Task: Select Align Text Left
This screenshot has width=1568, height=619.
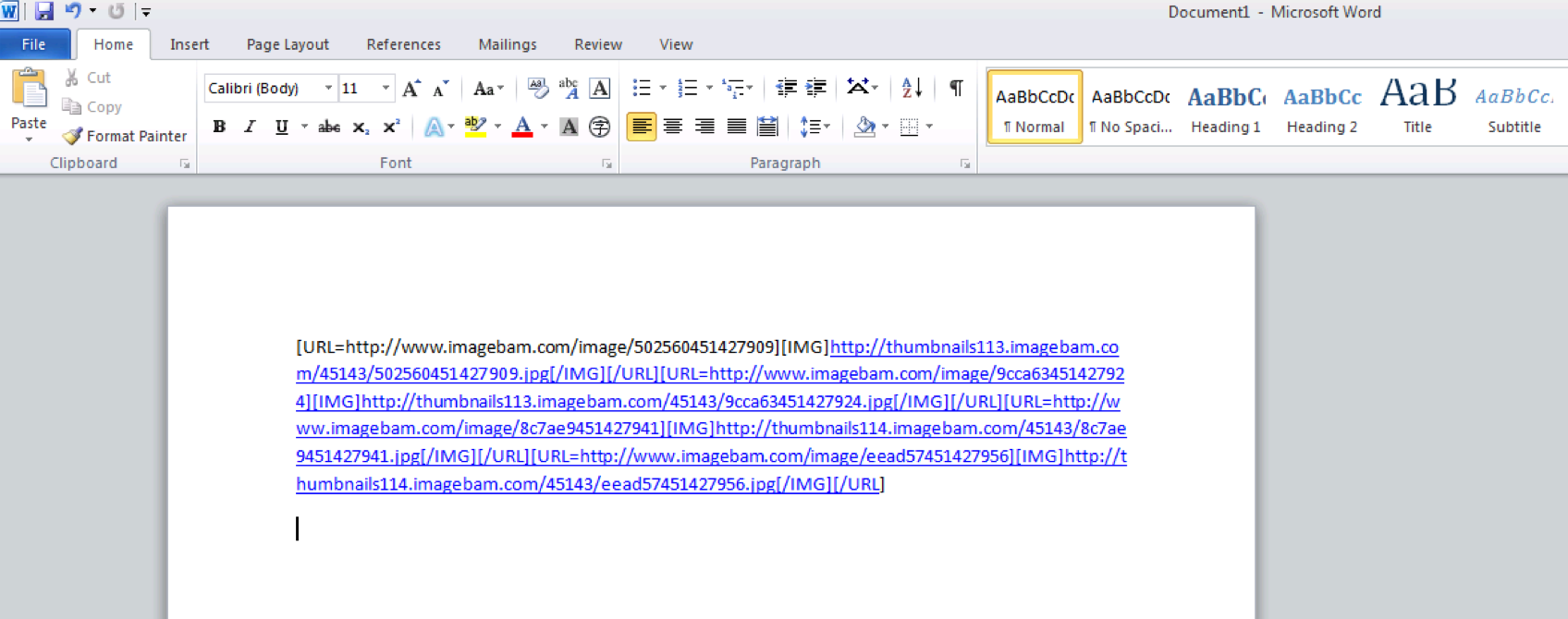Action: click(642, 127)
